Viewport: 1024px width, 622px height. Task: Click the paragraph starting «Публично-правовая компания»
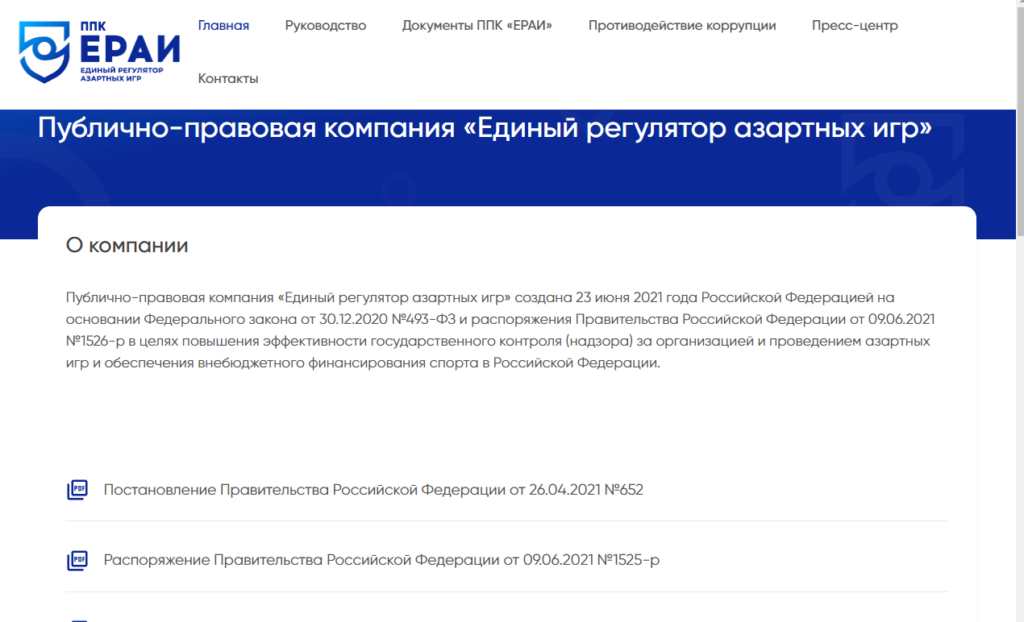point(500,330)
